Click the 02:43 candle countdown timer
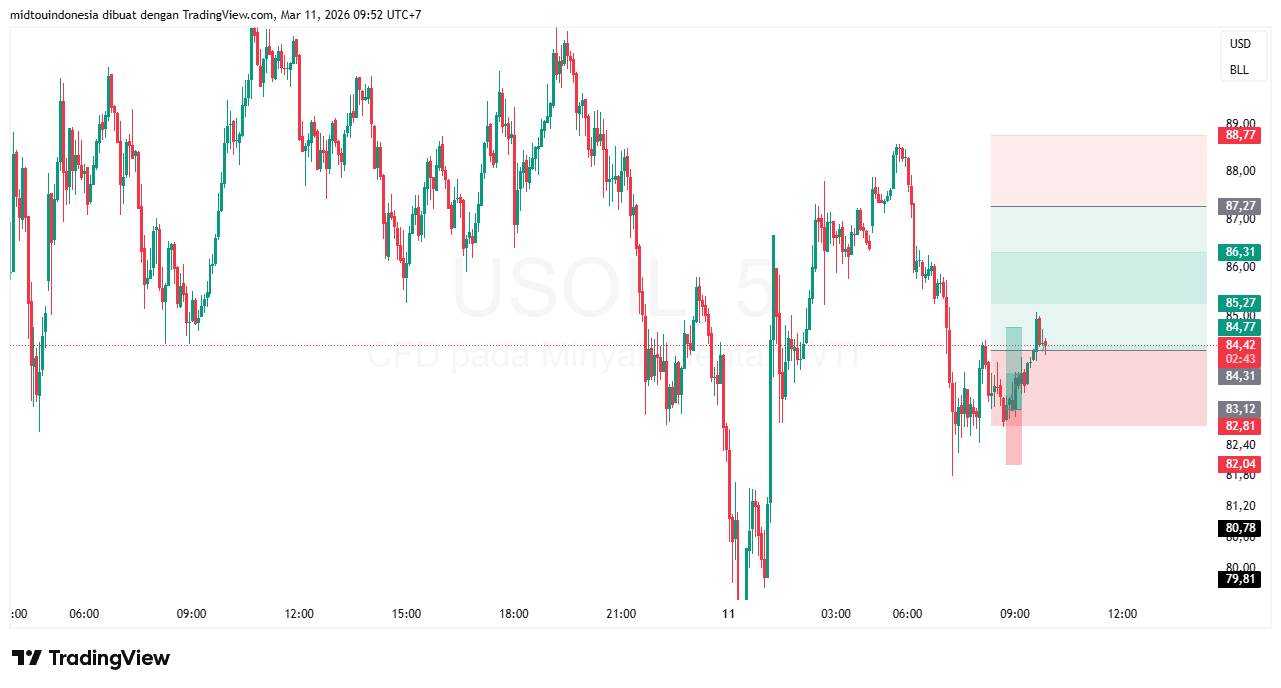Image resolution: width=1281 pixels, height=688 pixels. tap(1240, 359)
